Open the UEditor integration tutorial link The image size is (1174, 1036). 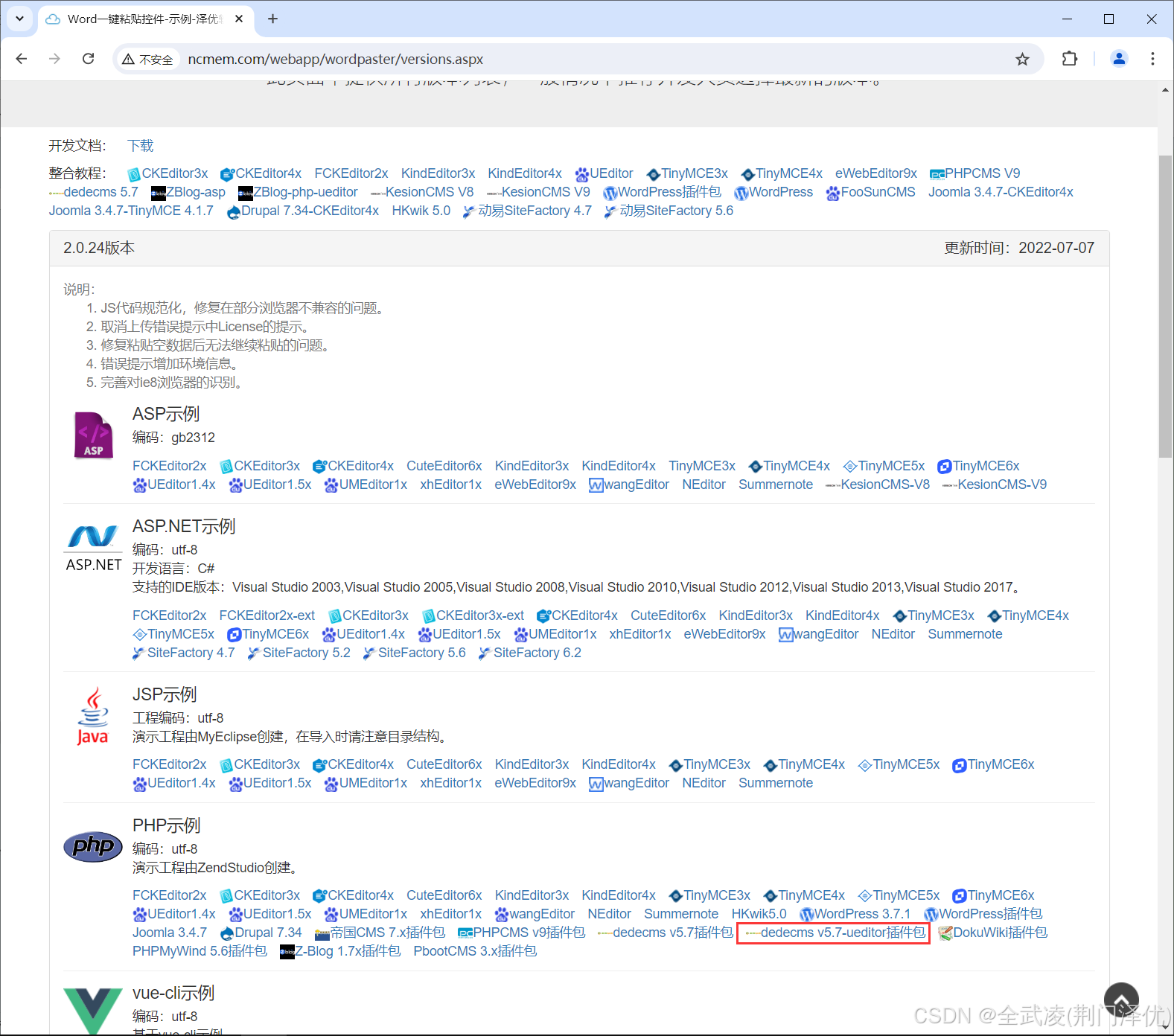coord(604,173)
